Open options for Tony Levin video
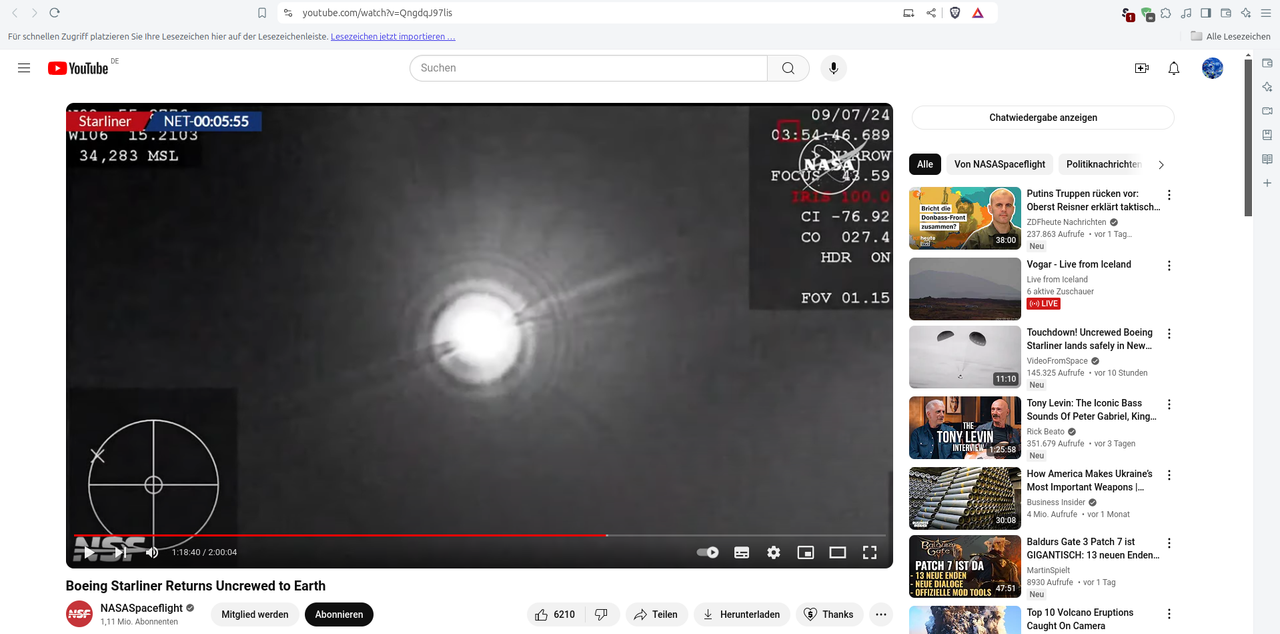The image size is (1280, 634). (1169, 405)
